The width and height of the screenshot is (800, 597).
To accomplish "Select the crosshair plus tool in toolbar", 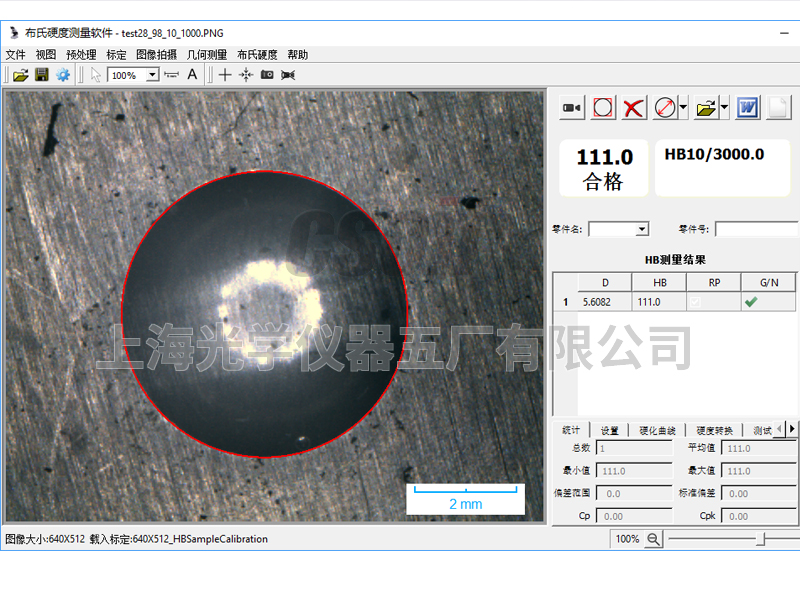I will point(225,75).
